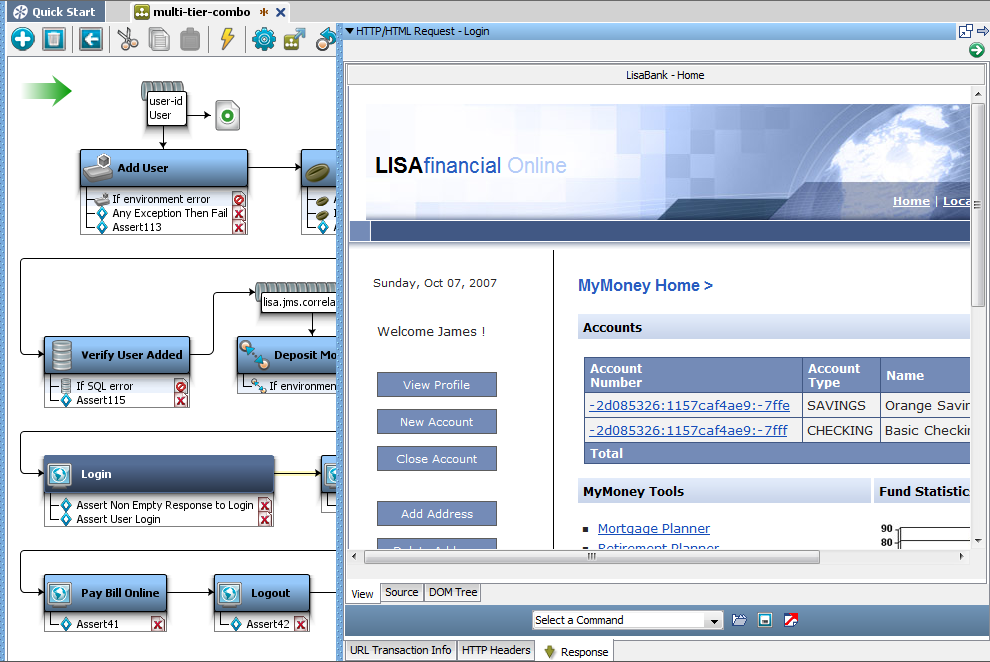
Task: Click the vertical scrollbar up arrow of the page view
Action: click(x=977, y=94)
